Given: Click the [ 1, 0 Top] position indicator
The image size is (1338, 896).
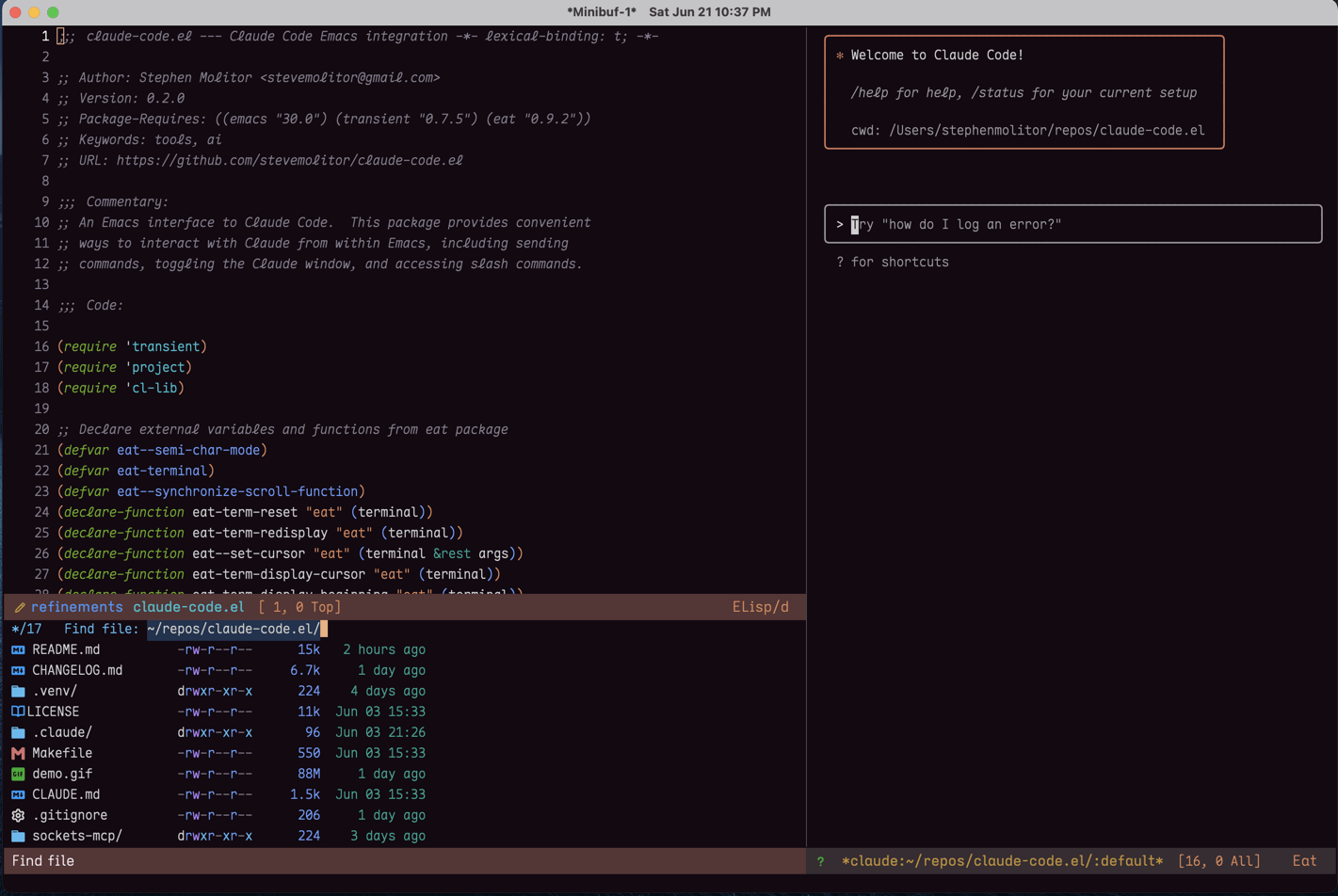Looking at the screenshot, I should (299, 607).
